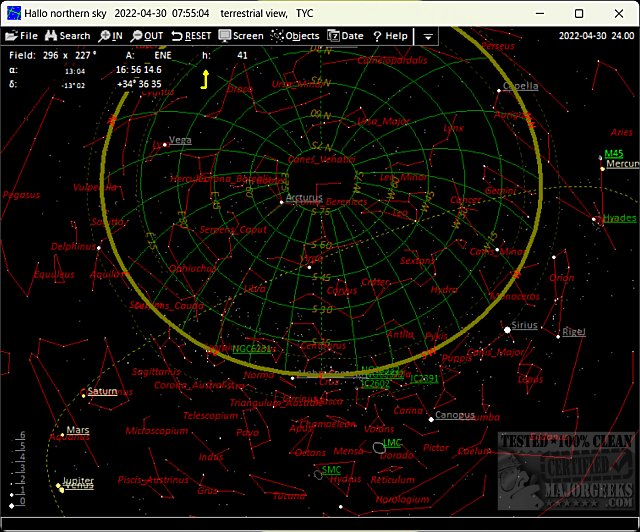Image resolution: width=640 pixels, height=532 pixels.
Task: Click the M45 cluster label
Action: pyautogui.click(x=613, y=154)
